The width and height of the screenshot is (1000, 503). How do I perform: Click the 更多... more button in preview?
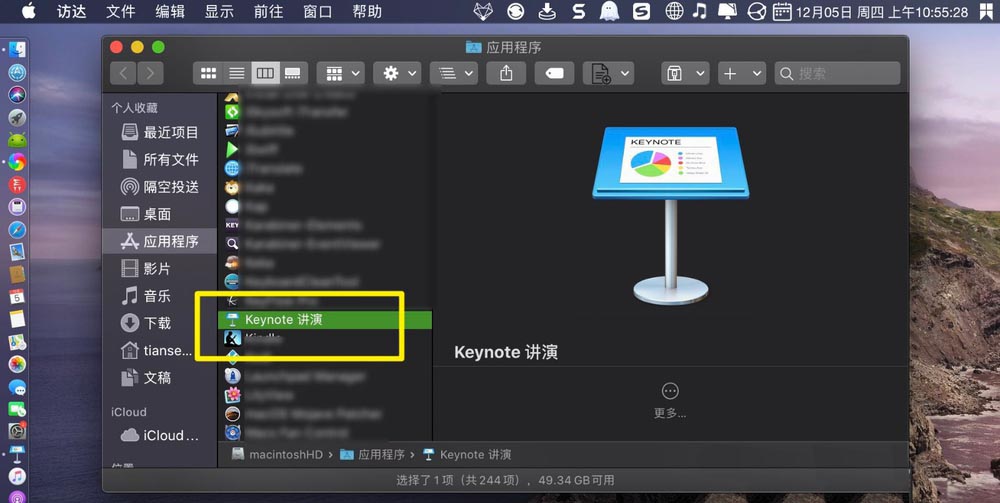(x=670, y=400)
